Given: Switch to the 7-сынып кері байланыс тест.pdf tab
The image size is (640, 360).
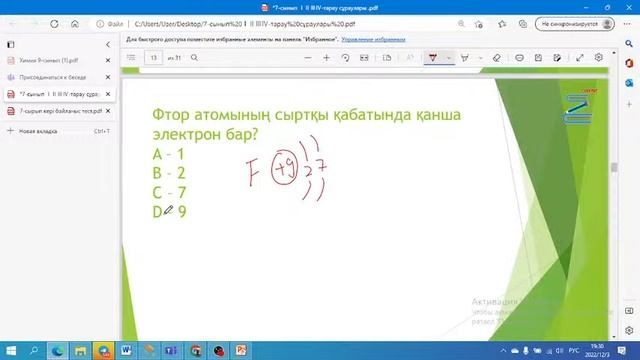Looking at the screenshot, I should click(60, 111).
